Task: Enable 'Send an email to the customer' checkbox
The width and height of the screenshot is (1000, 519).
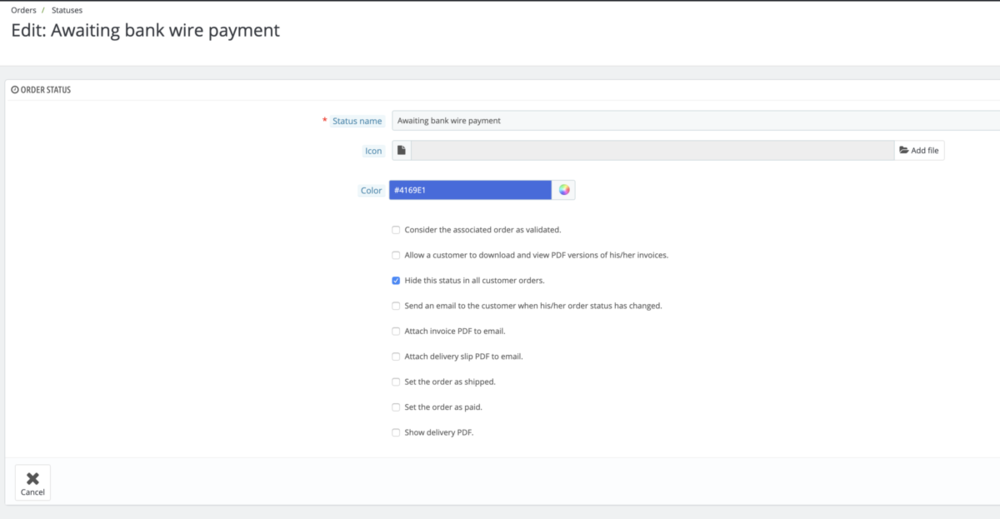Action: (x=396, y=306)
